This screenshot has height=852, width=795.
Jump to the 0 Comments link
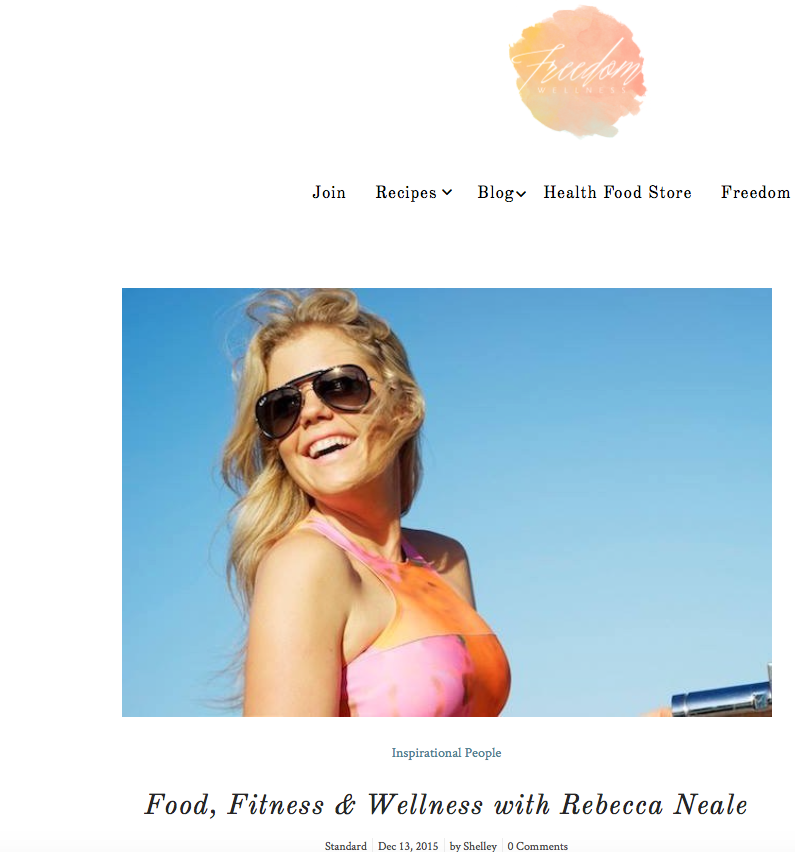click(537, 846)
